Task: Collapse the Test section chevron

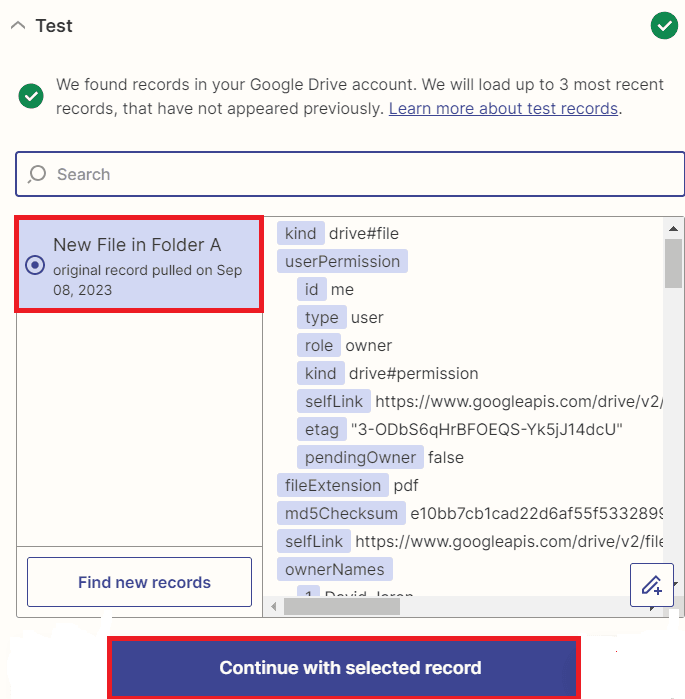Action: (x=18, y=26)
